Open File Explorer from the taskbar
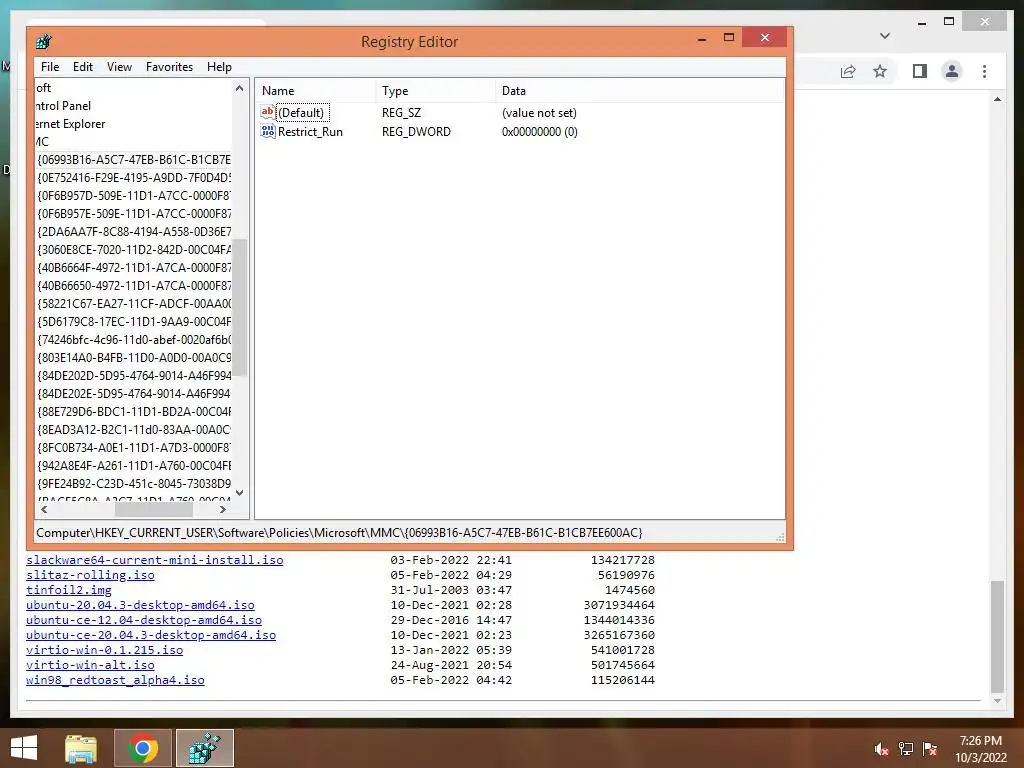The image size is (1024, 768). point(81,748)
